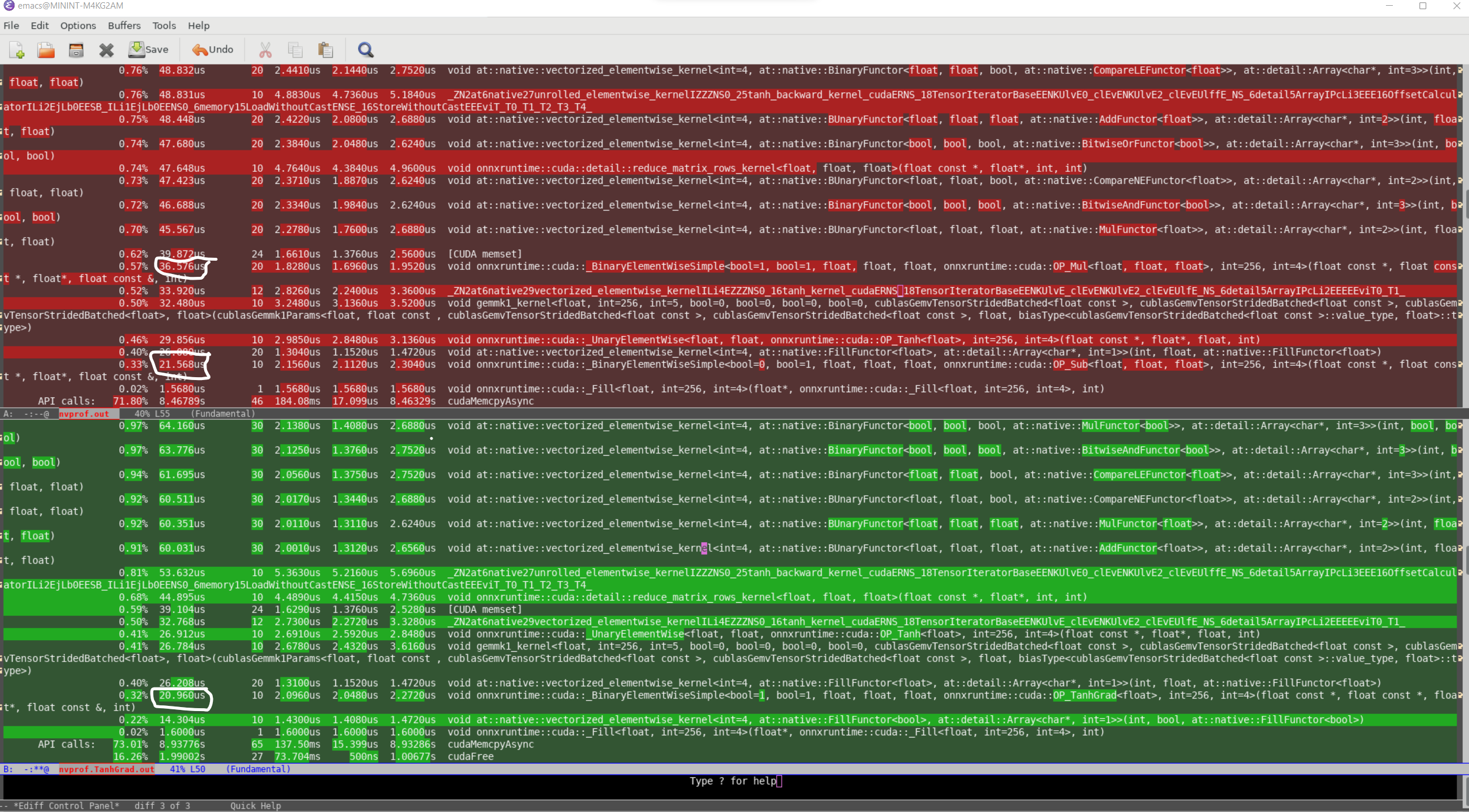The width and height of the screenshot is (1469, 812).
Task: Open the Tools menu
Action: coord(164,25)
